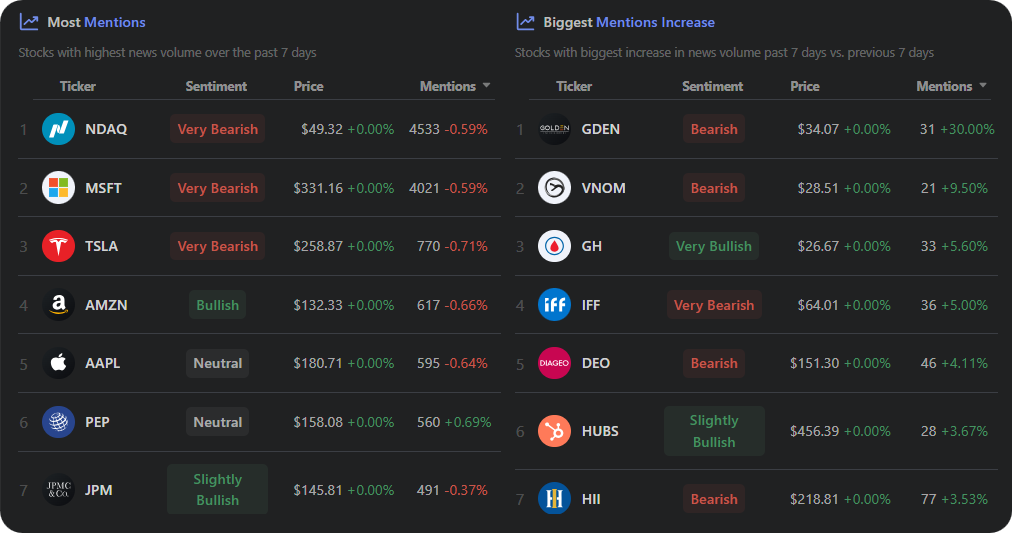The image size is (1012, 533).
Task: Click the Nasdaq logo icon for NDAQ
Action: pyautogui.click(x=58, y=128)
